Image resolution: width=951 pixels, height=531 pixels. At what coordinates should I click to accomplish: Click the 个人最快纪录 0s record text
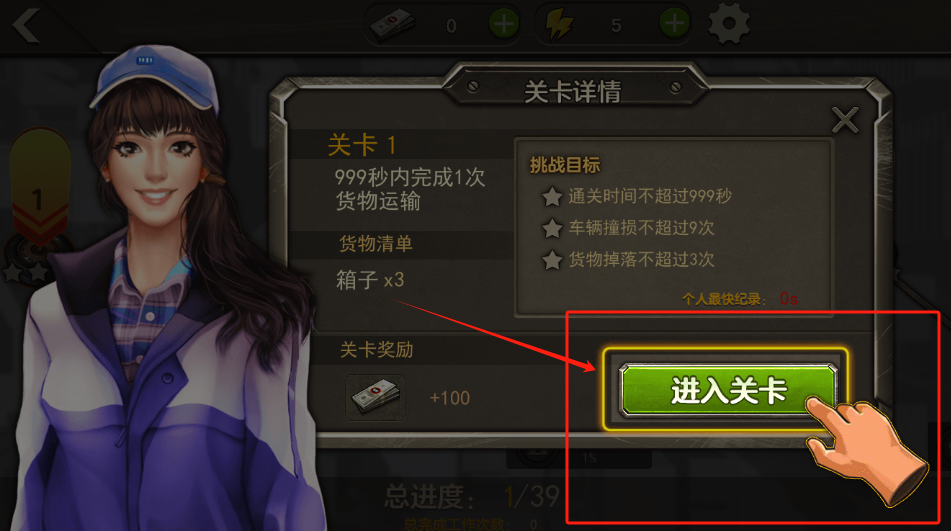tap(739, 299)
